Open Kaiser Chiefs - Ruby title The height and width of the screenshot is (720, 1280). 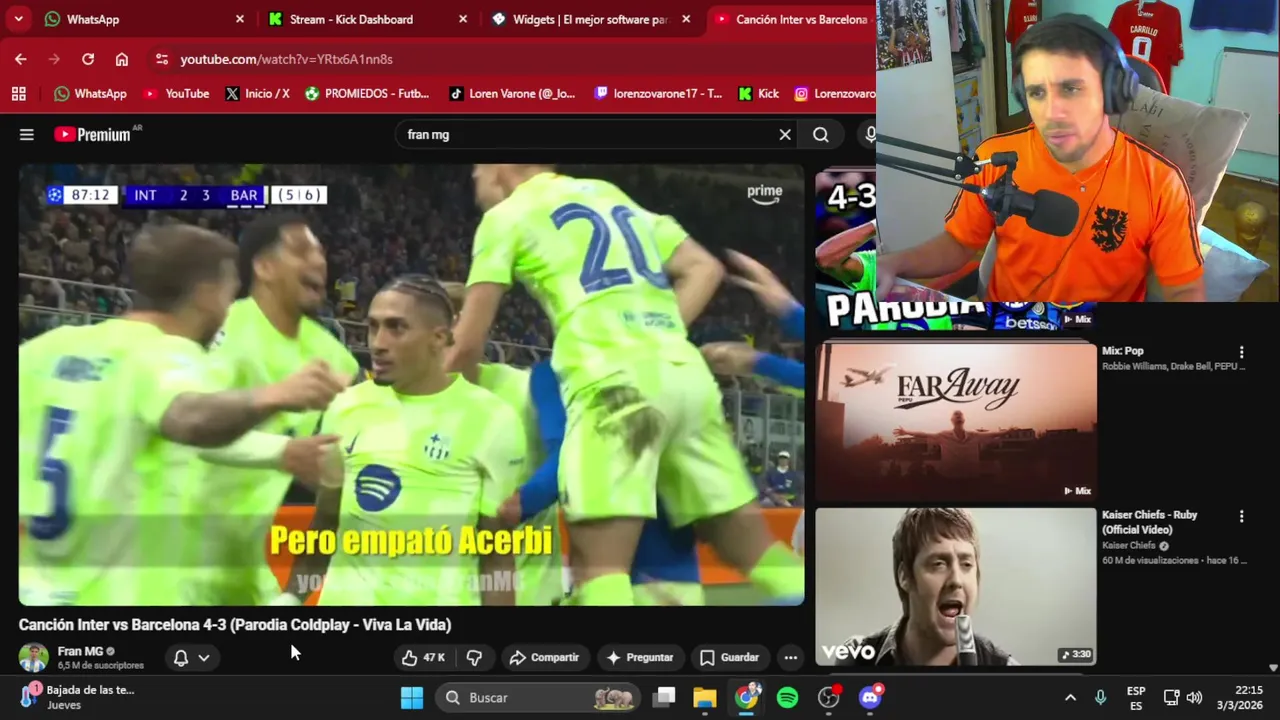[x=1150, y=522]
